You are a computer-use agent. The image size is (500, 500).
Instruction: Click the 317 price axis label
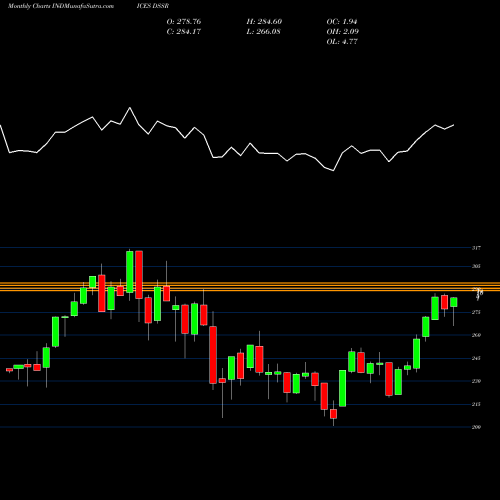(476, 248)
